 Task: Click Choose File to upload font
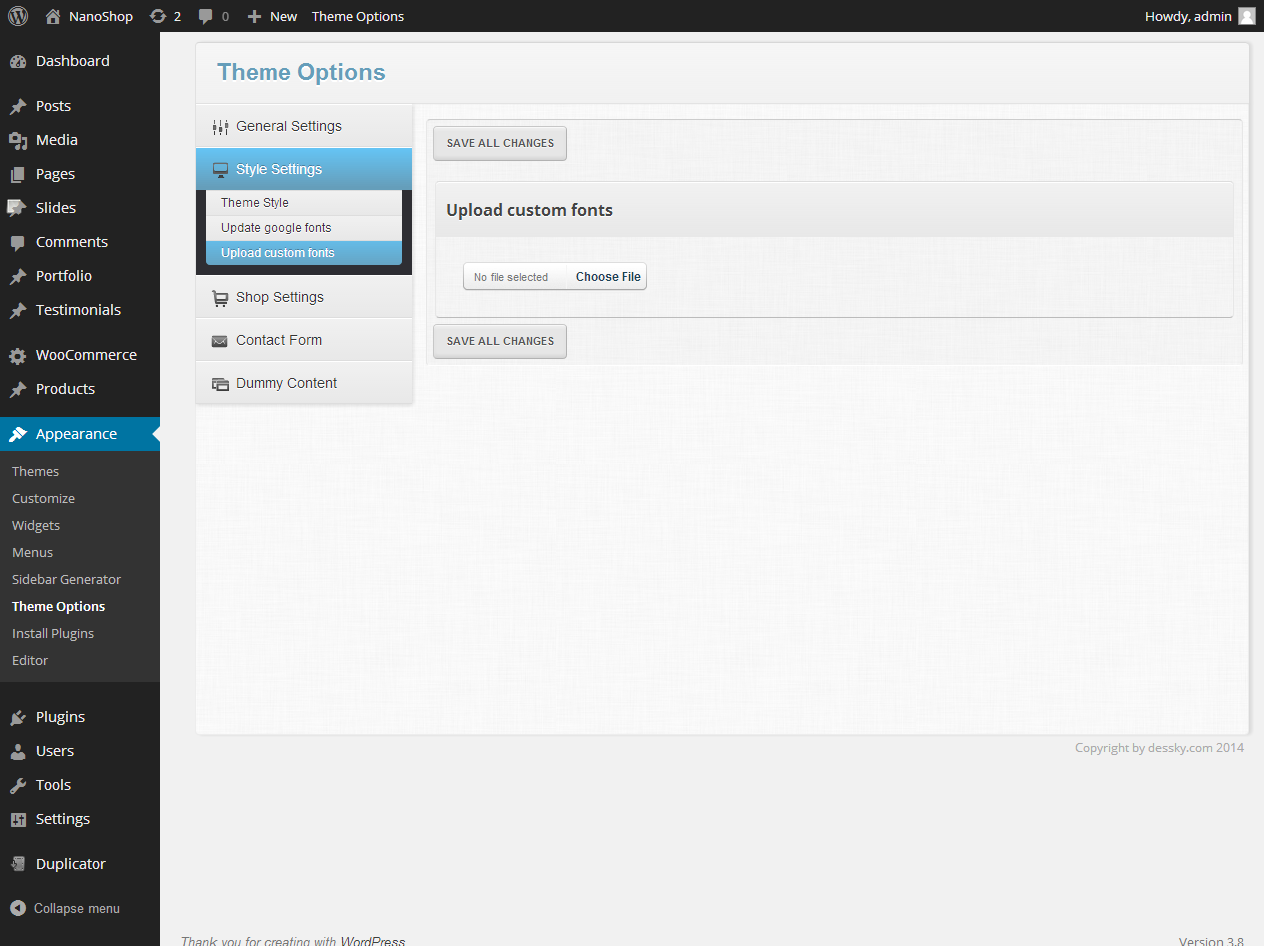coord(607,277)
